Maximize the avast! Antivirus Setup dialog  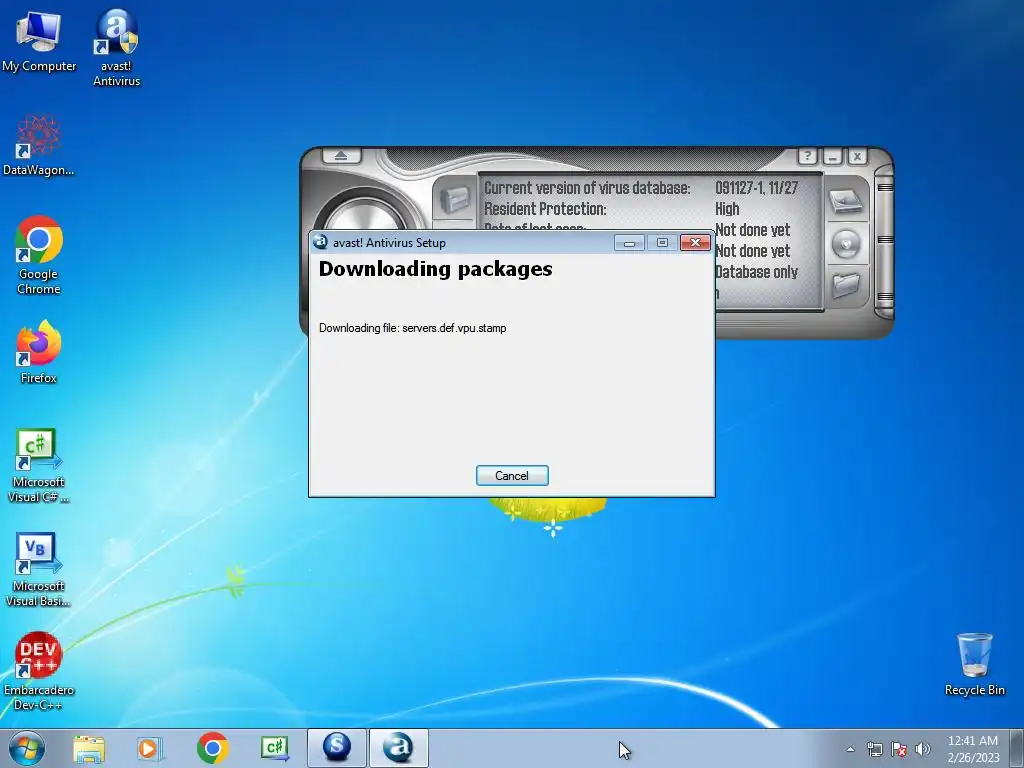[662, 243]
